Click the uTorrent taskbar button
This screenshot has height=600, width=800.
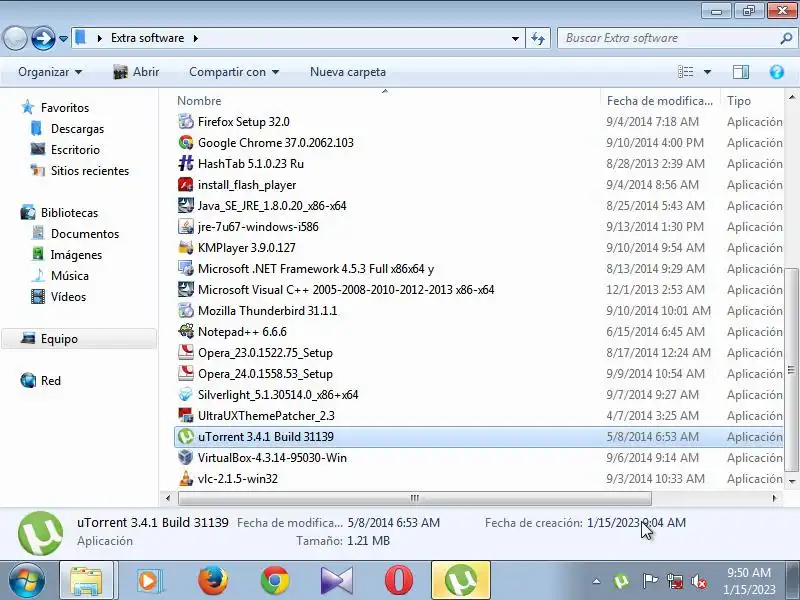tap(461, 580)
